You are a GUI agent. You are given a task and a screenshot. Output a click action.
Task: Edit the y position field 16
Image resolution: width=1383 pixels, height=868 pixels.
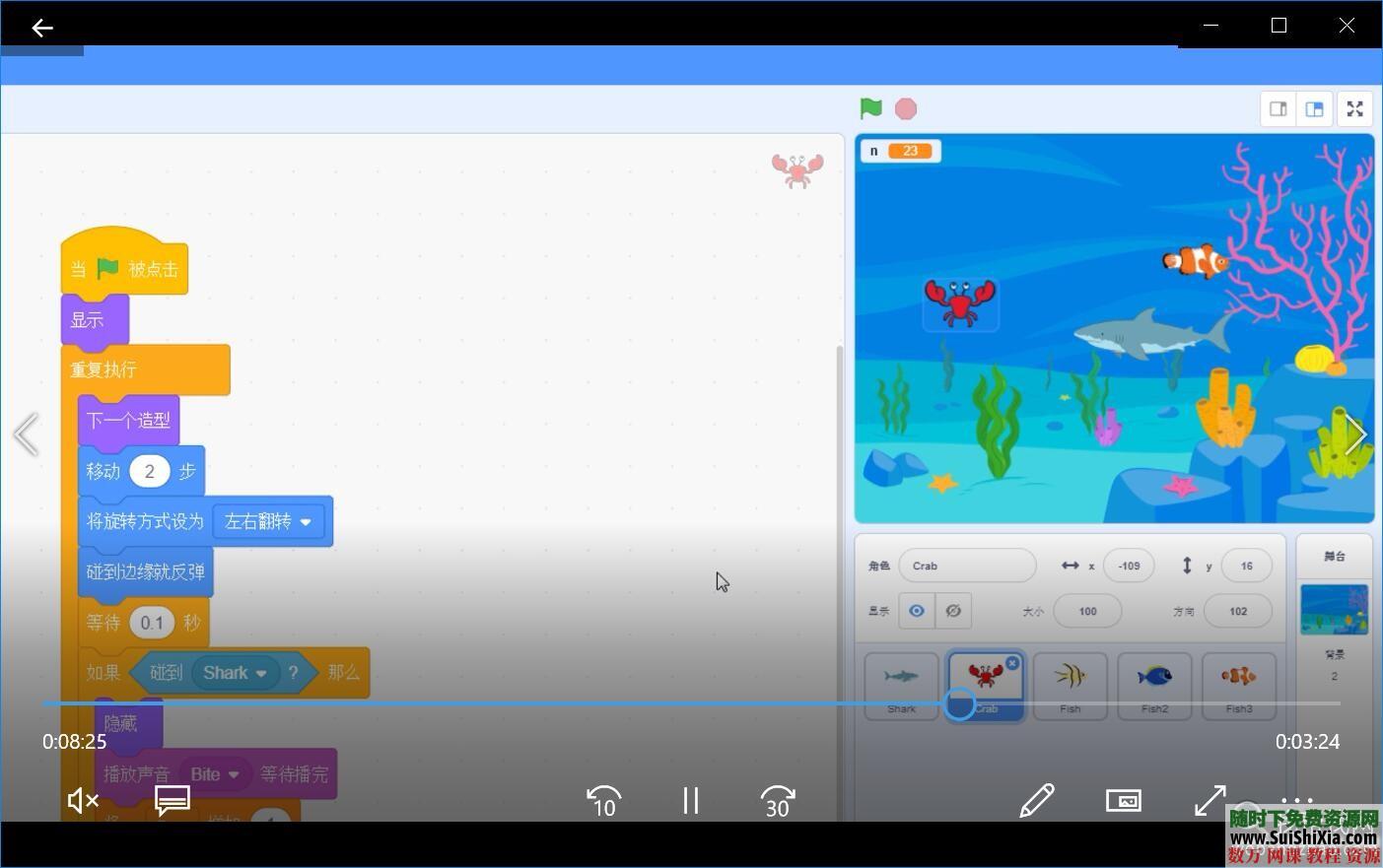(1246, 566)
